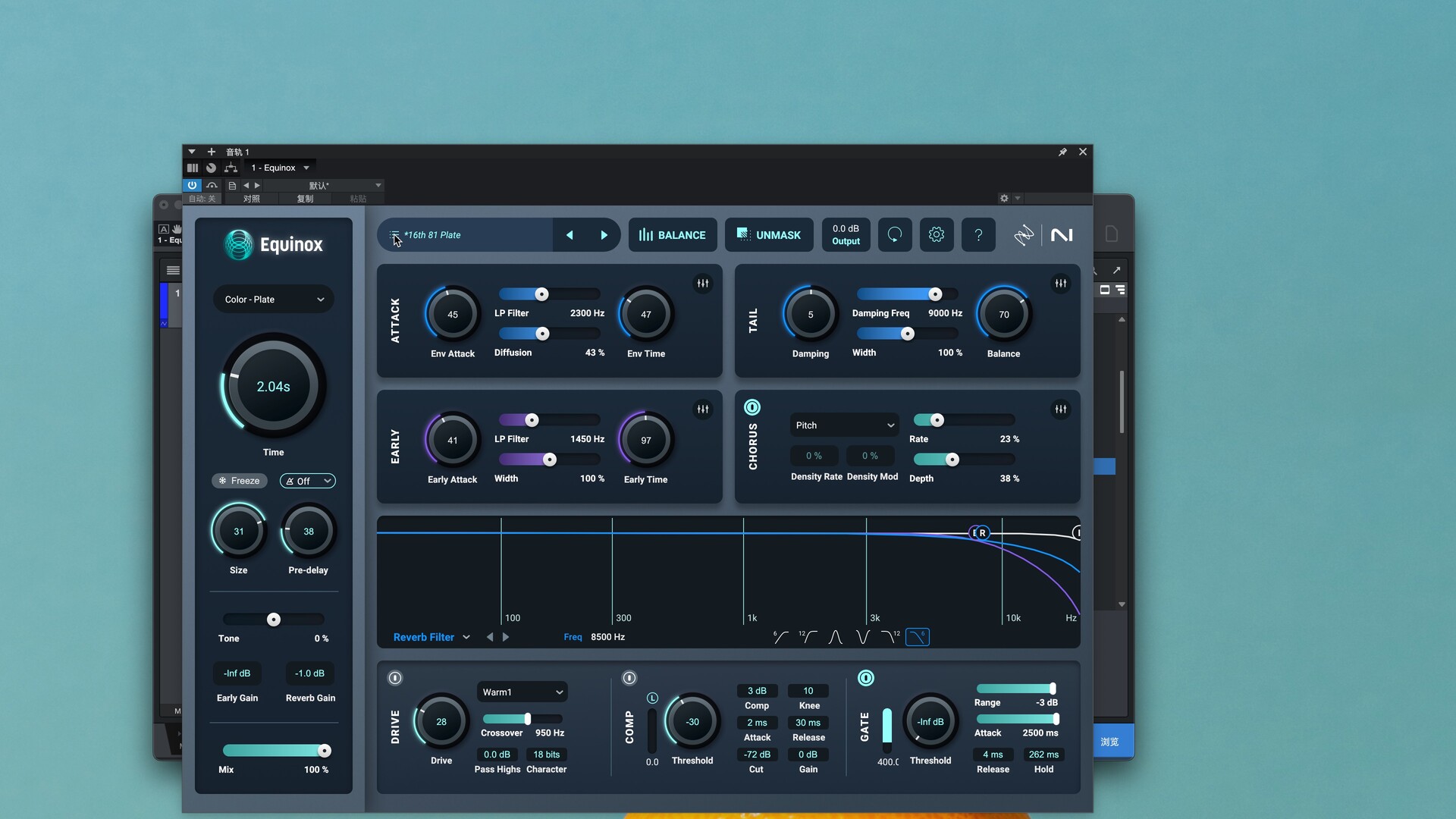Click the Attack LP Filter slider handle
Screen dimensions: 1456x819
tap(541, 294)
